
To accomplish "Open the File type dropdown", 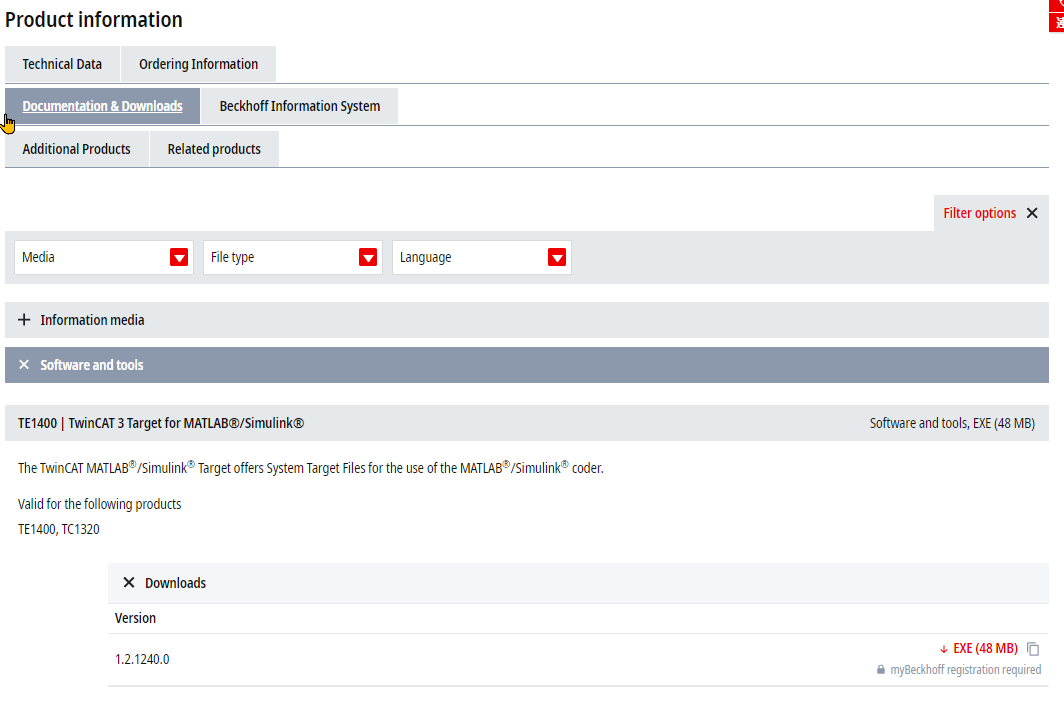I will [x=292, y=257].
